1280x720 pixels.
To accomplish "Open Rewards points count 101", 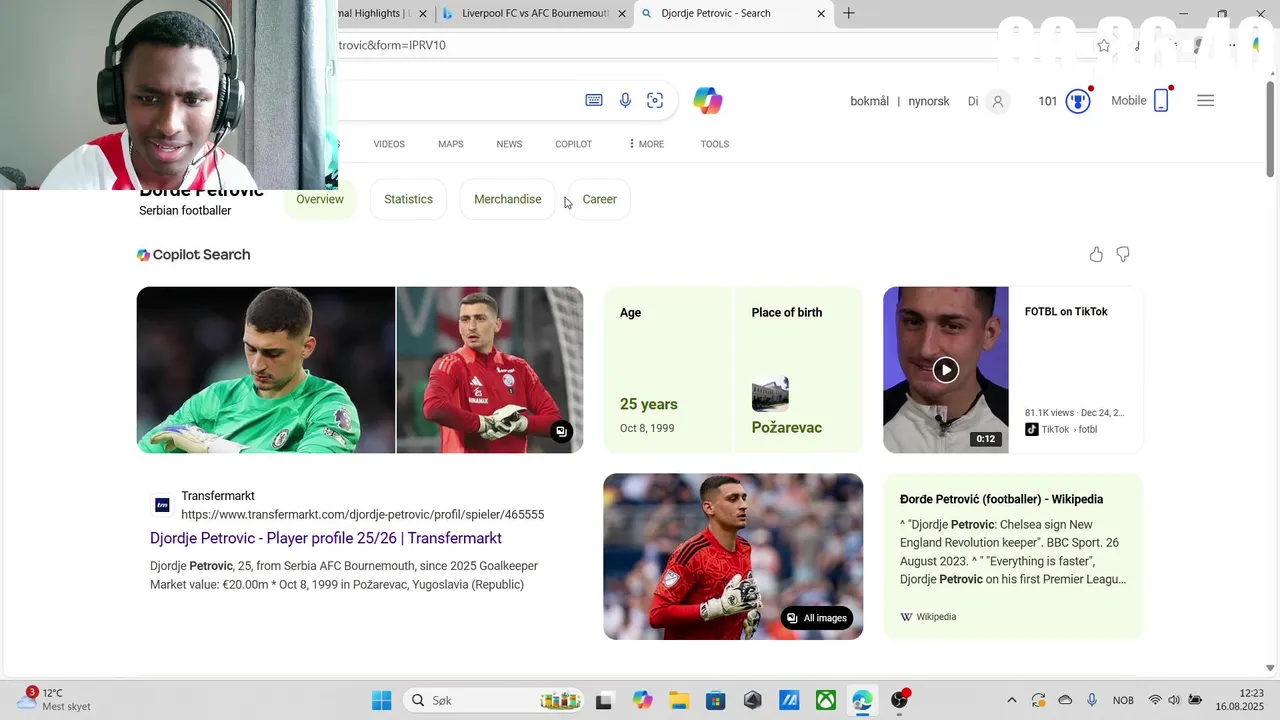I will (1048, 101).
